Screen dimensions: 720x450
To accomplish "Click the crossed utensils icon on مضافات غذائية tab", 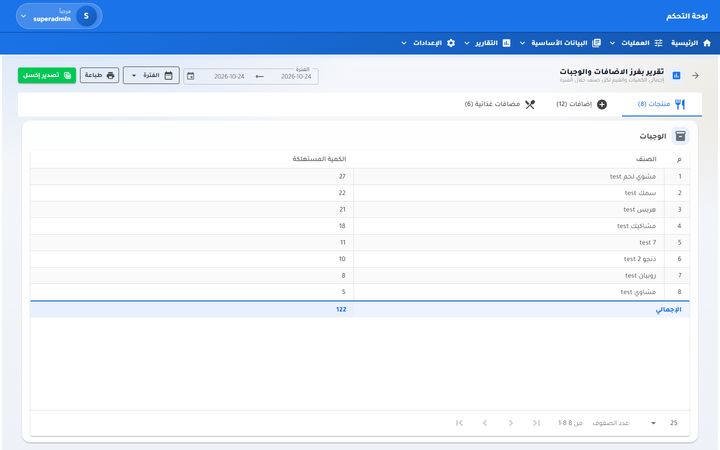I will (x=530, y=104).
